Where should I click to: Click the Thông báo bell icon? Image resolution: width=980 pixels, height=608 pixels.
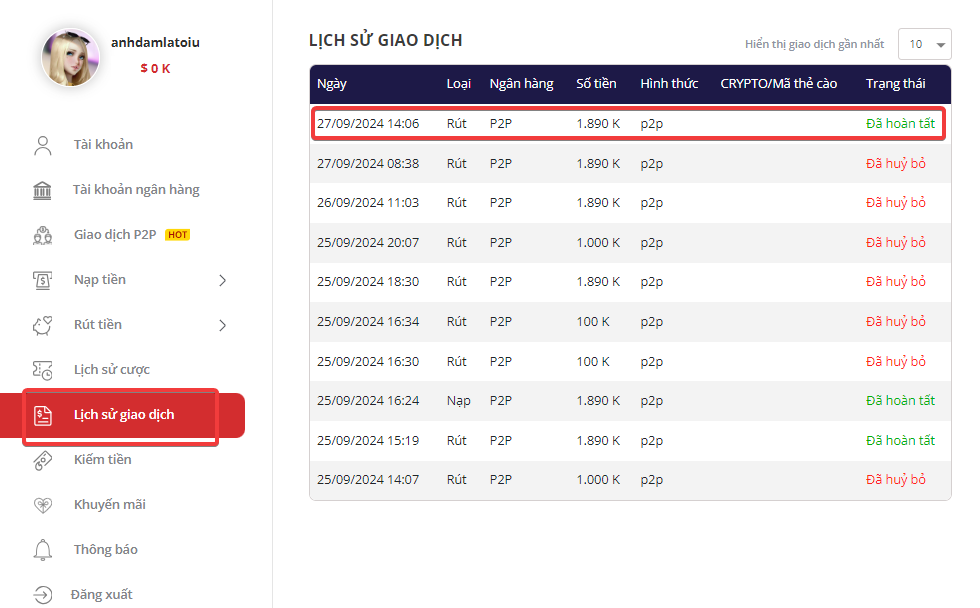42,550
